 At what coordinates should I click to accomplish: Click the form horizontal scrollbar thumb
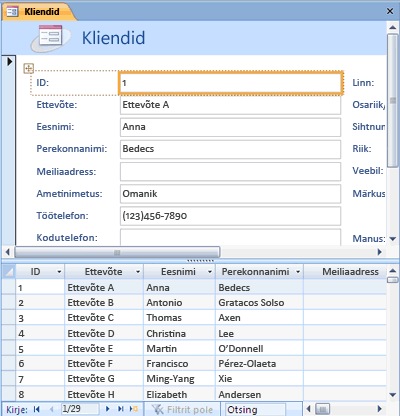click(x=117, y=252)
